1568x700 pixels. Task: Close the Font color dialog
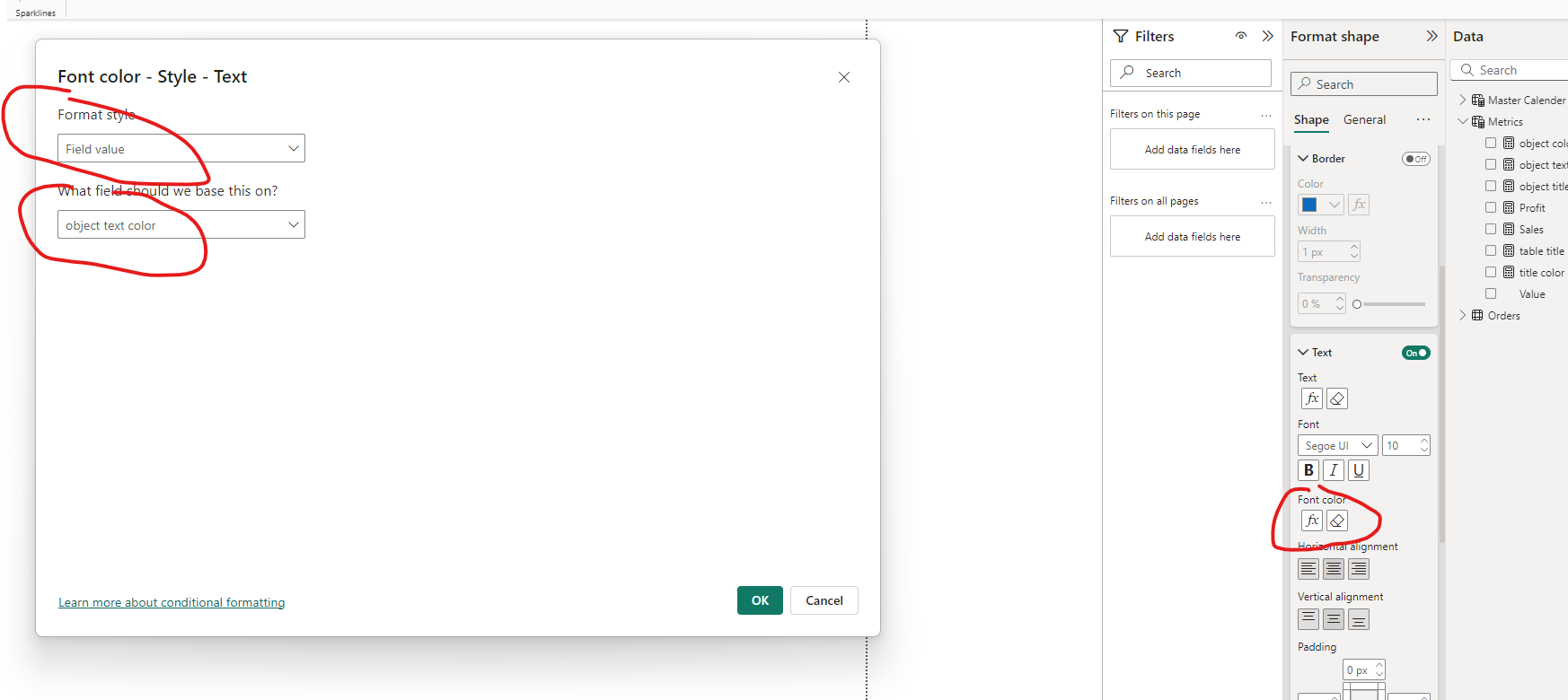tap(844, 77)
